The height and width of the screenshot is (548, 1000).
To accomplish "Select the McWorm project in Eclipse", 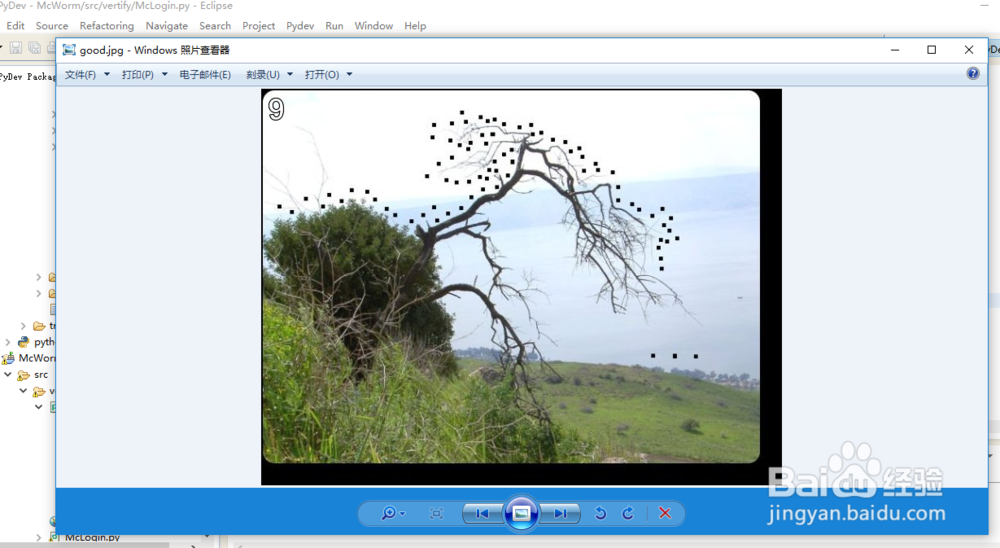I will pyautogui.click(x=37, y=358).
